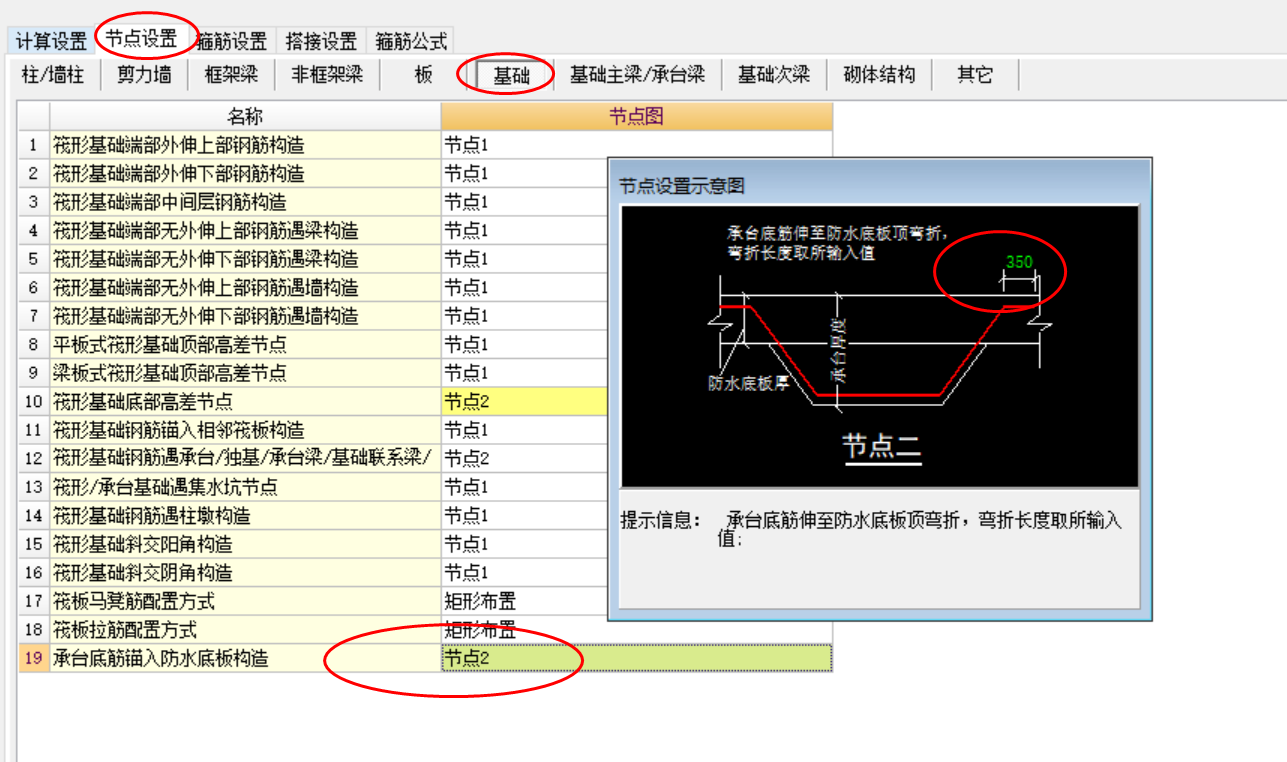Select the 板 category button
The height and width of the screenshot is (762, 1287).
(424, 75)
